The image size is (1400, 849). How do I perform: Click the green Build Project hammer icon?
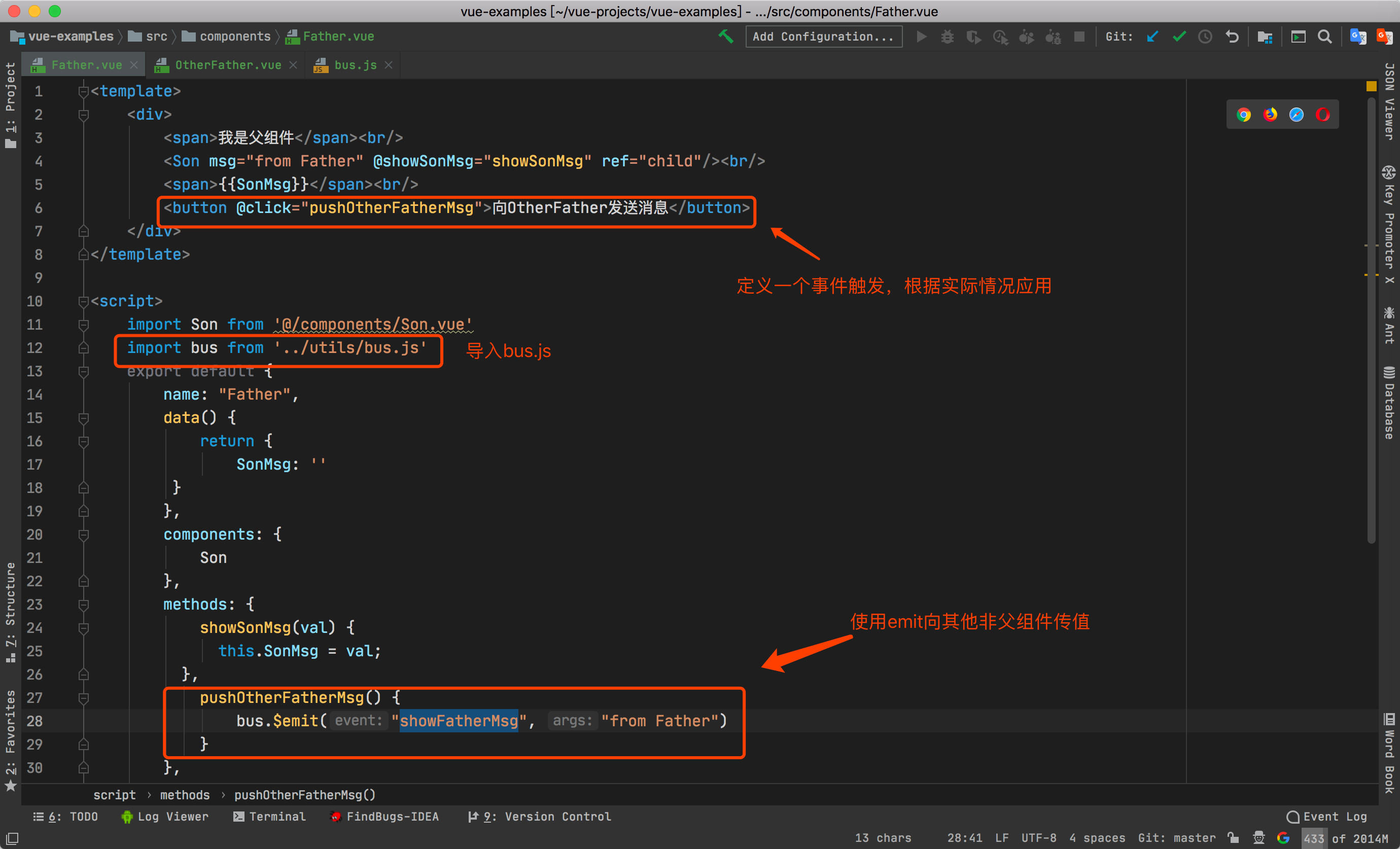point(725,37)
